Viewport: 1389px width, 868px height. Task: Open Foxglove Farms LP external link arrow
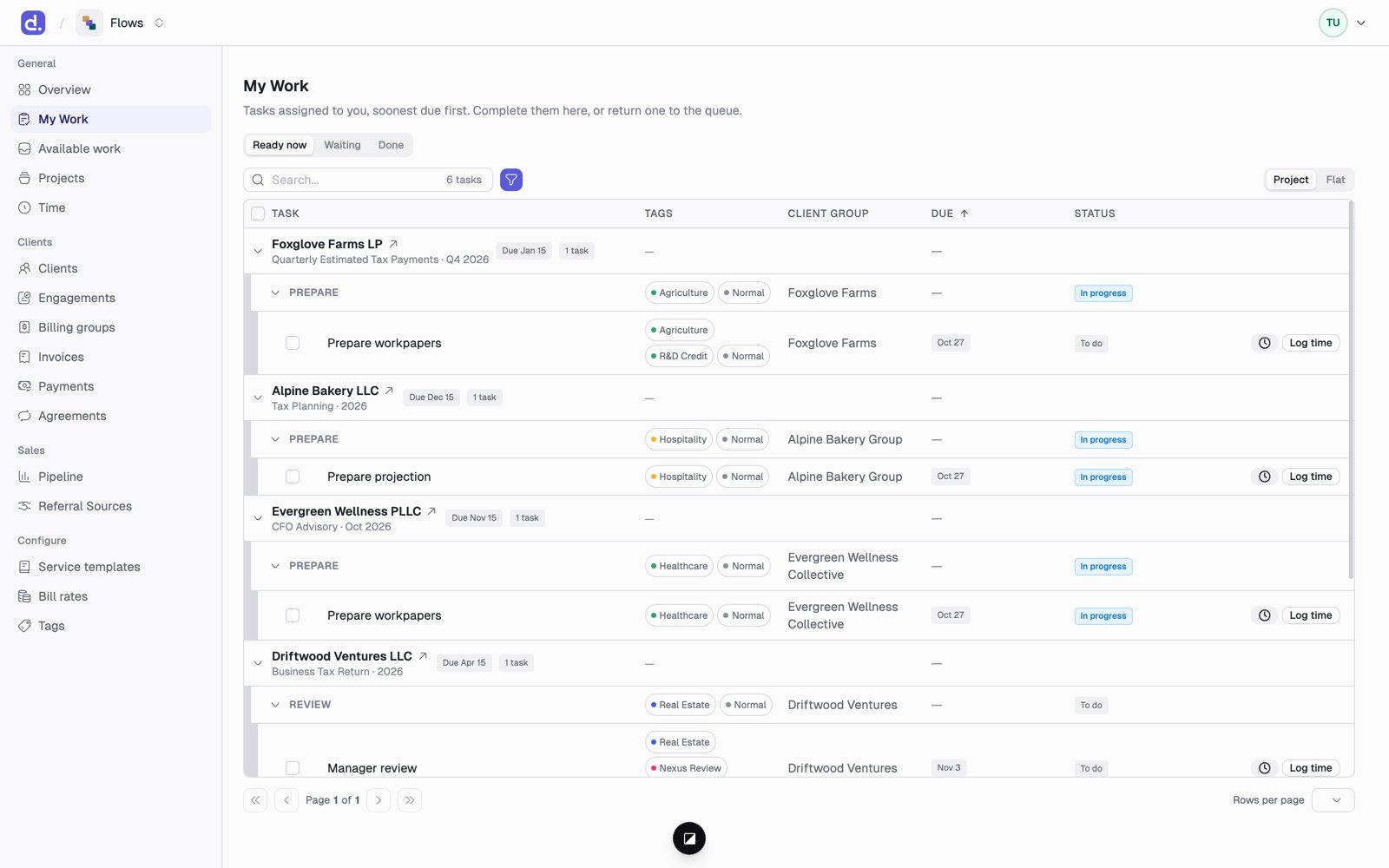(x=393, y=244)
